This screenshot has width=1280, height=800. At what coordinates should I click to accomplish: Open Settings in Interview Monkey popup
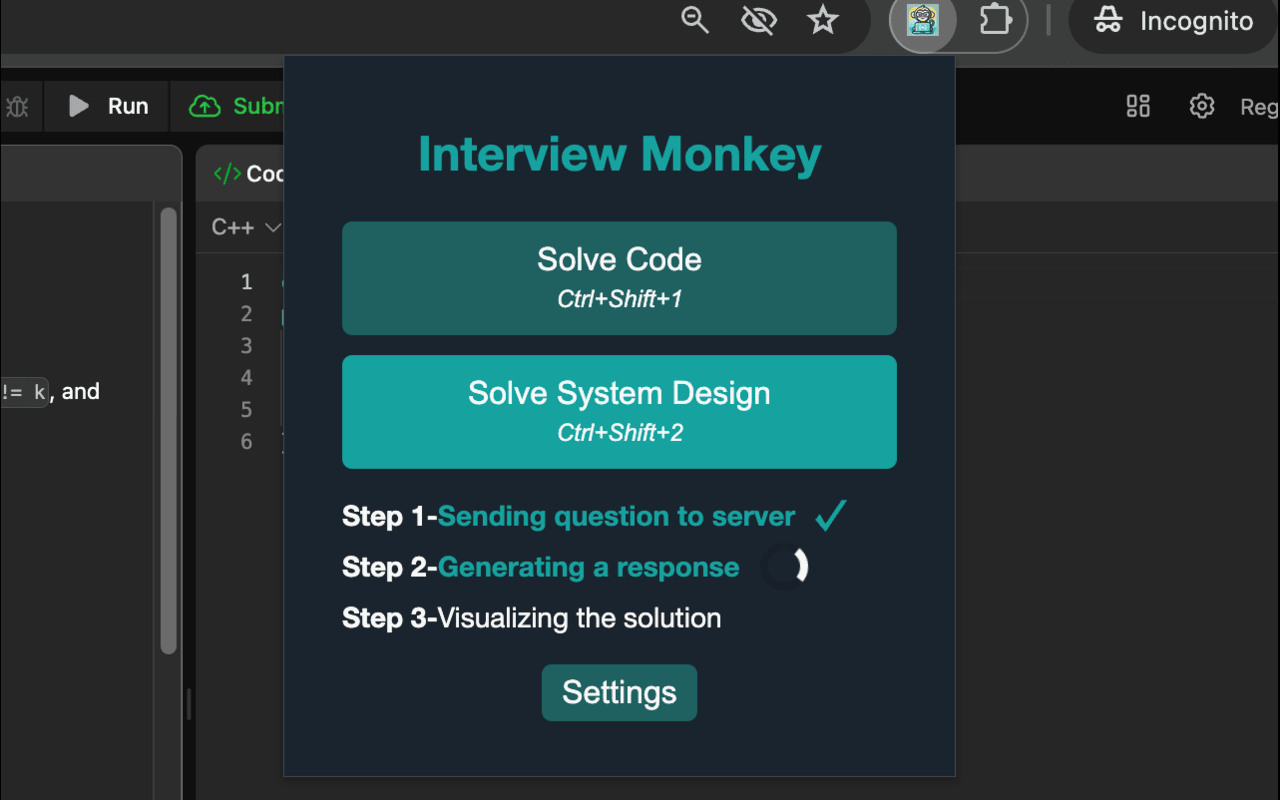(619, 692)
